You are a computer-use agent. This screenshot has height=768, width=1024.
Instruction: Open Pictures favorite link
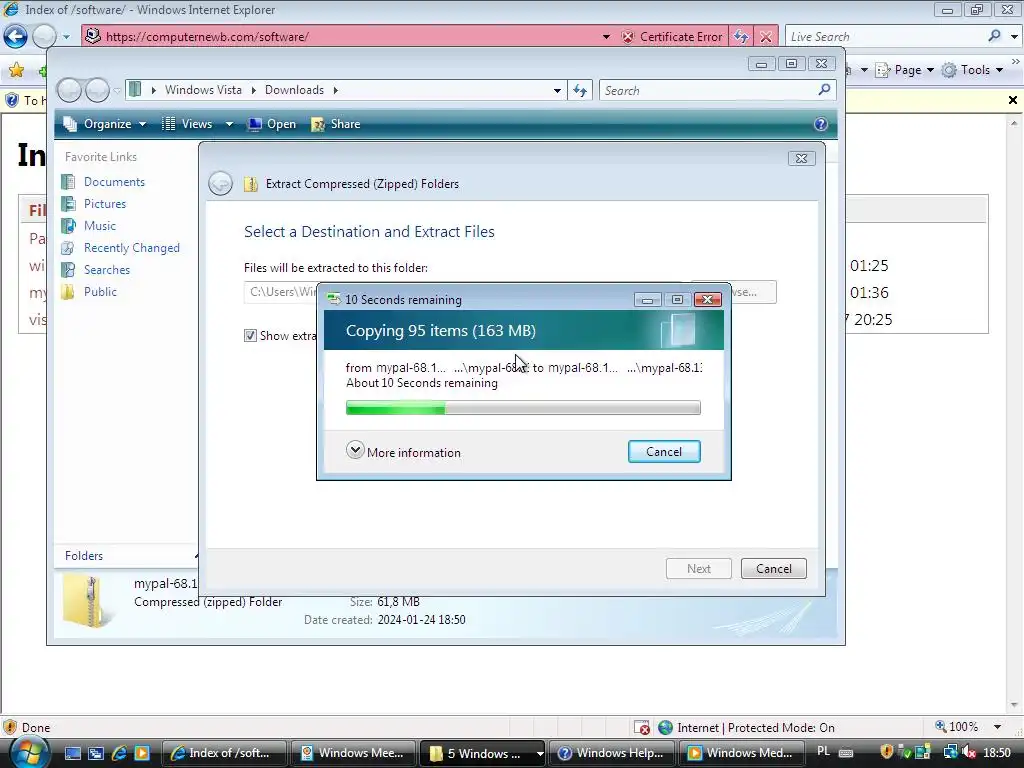point(104,204)
